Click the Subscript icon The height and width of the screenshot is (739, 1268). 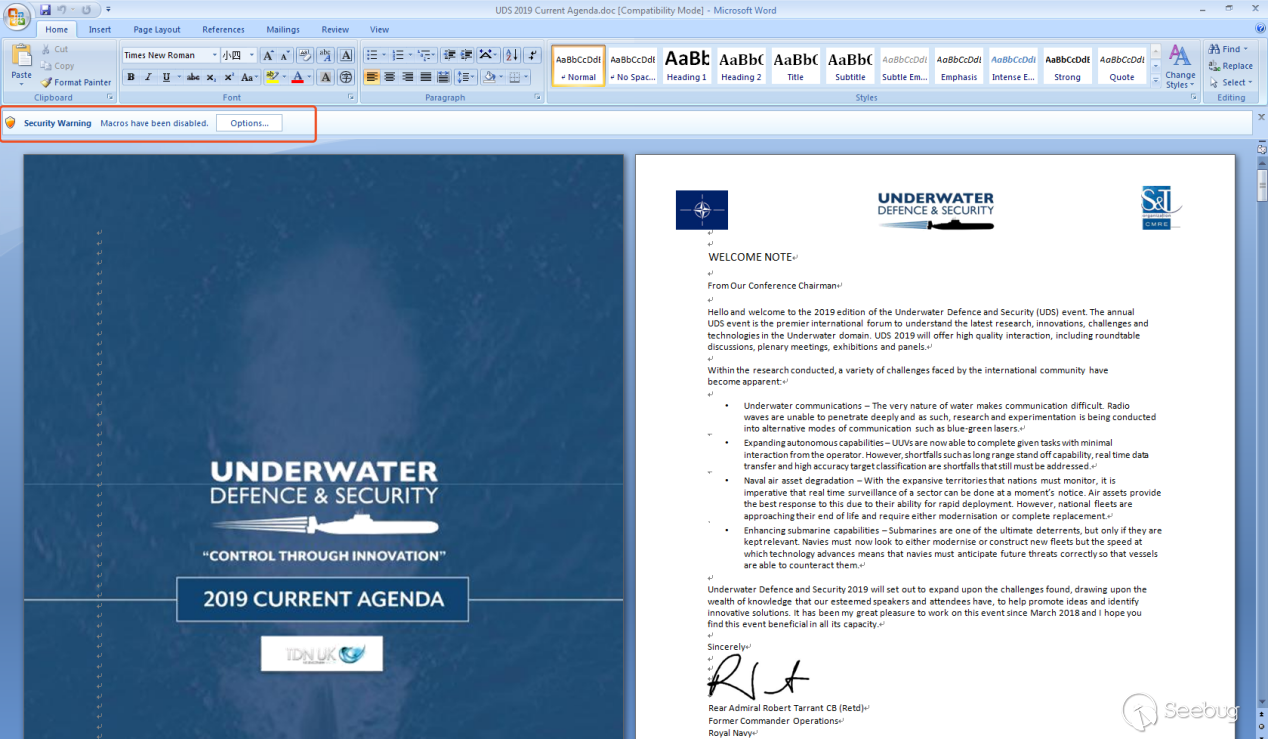coord(212,77)
